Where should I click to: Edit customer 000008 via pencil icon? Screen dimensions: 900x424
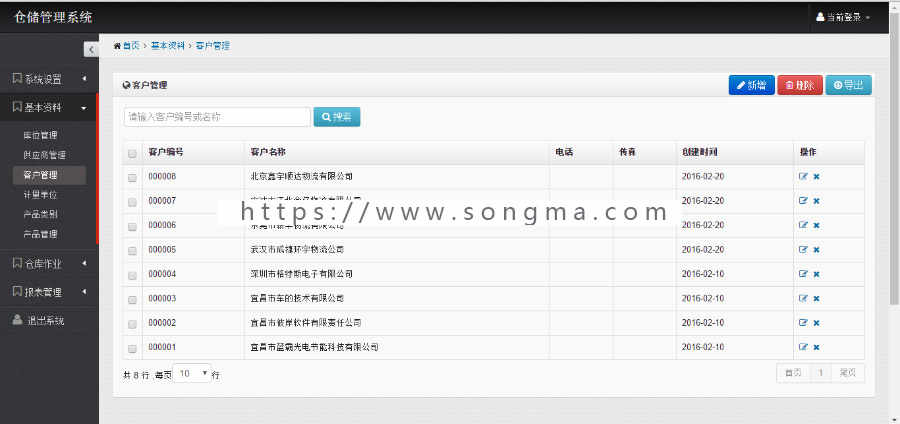click(803, 177)
